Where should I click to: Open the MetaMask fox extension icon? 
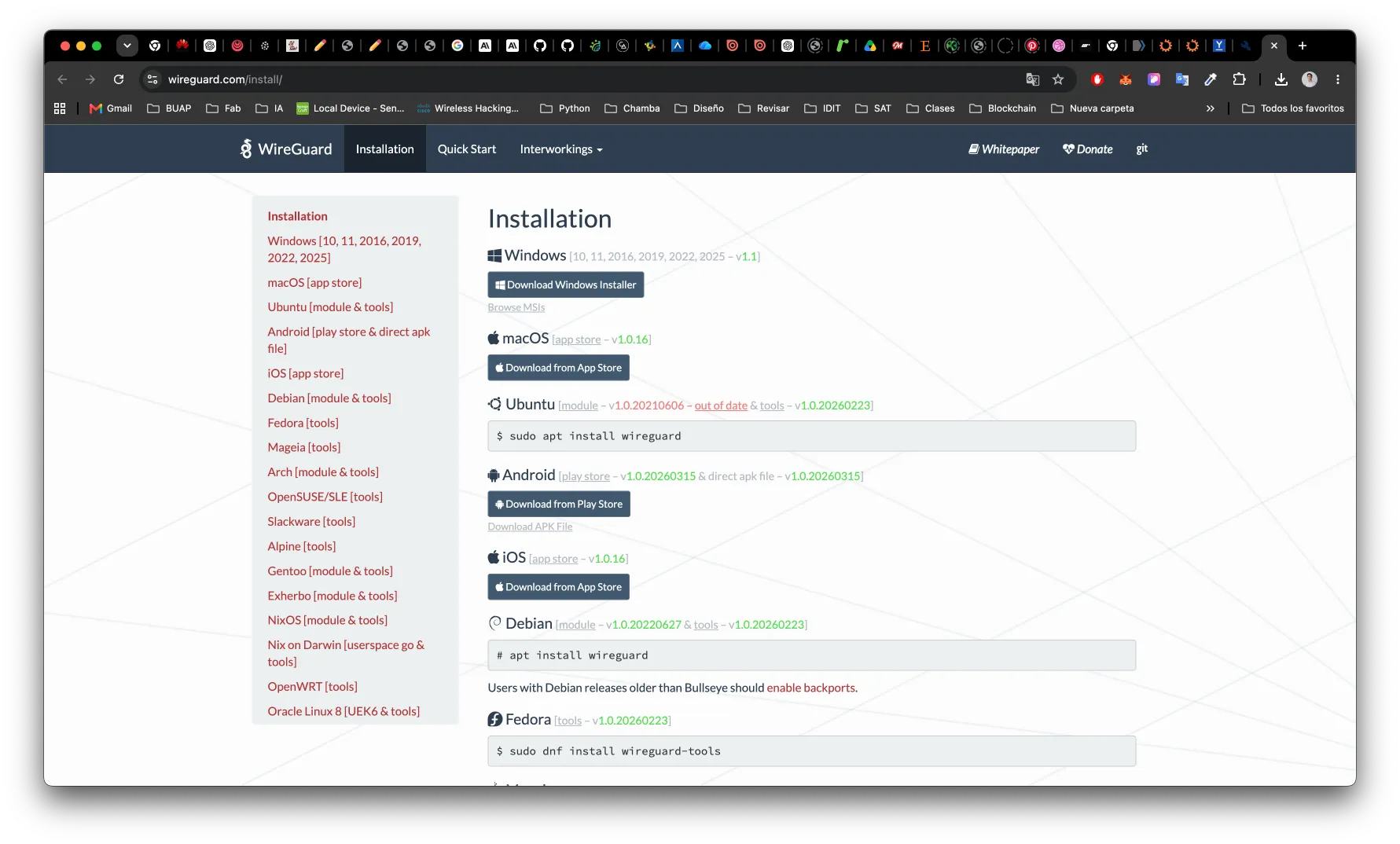click(x=1126, y=79)
